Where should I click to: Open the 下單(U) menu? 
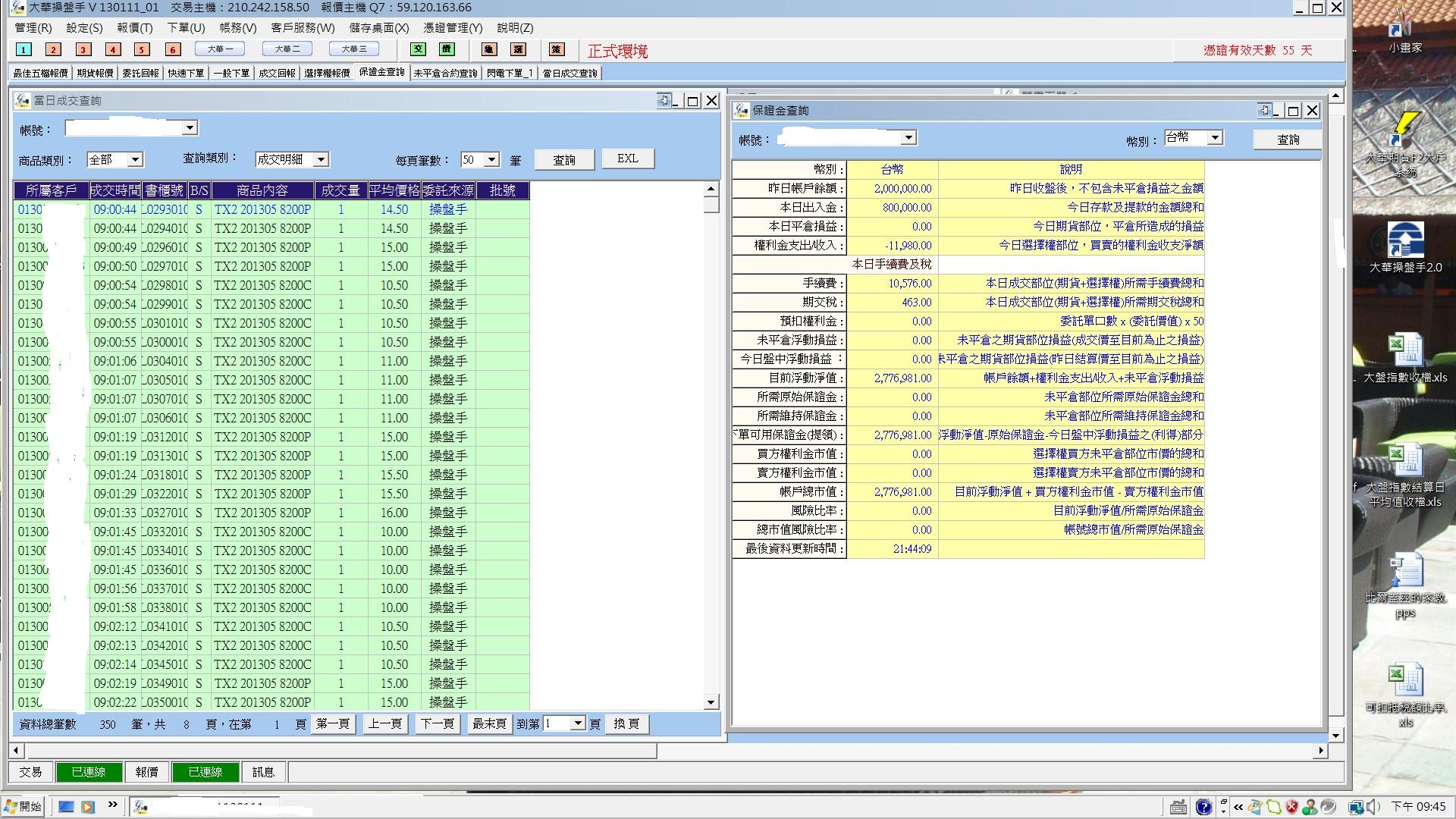coord(186,27)
